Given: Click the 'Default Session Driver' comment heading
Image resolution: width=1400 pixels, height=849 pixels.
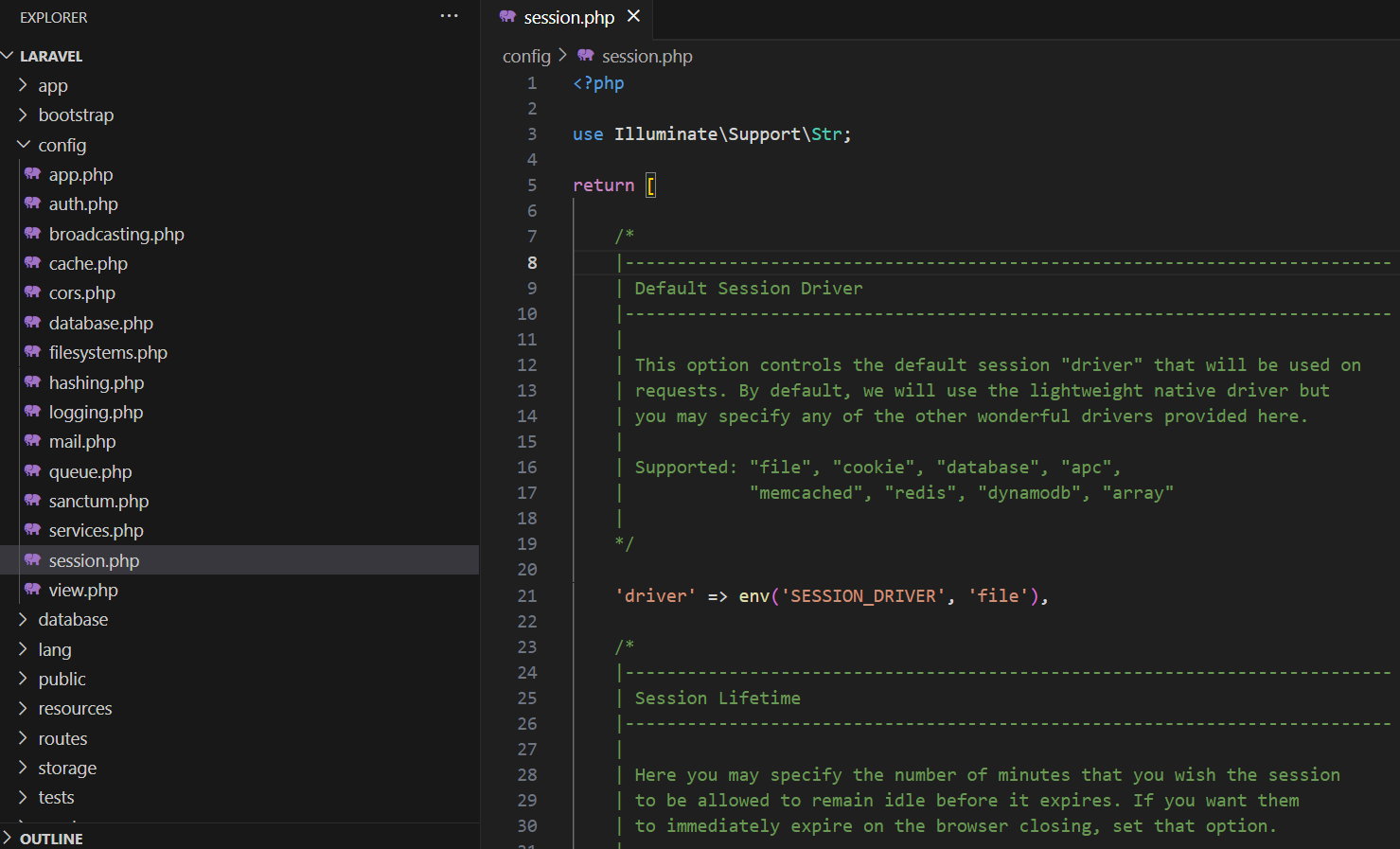Looking at the screenshot, I should (749, 288).
